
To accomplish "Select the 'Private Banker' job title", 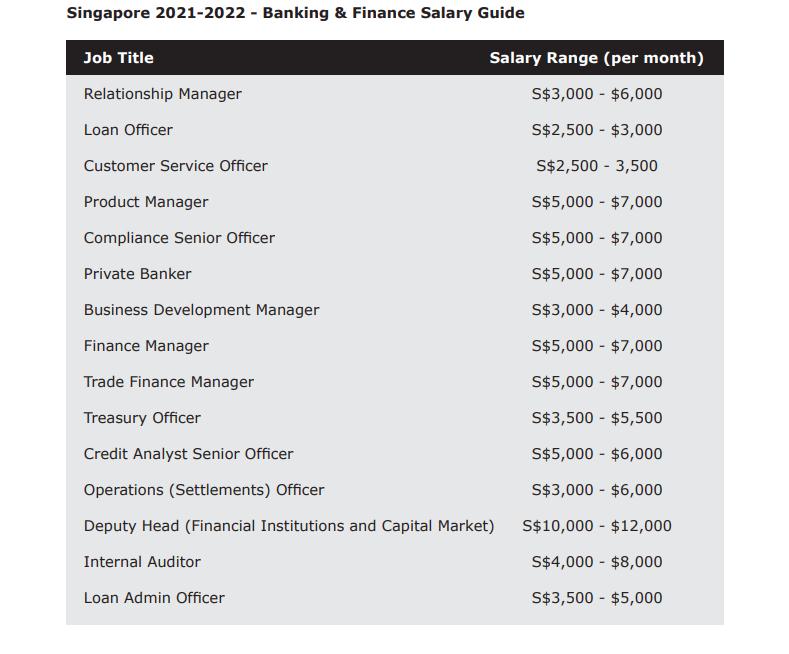I will 137,274.
